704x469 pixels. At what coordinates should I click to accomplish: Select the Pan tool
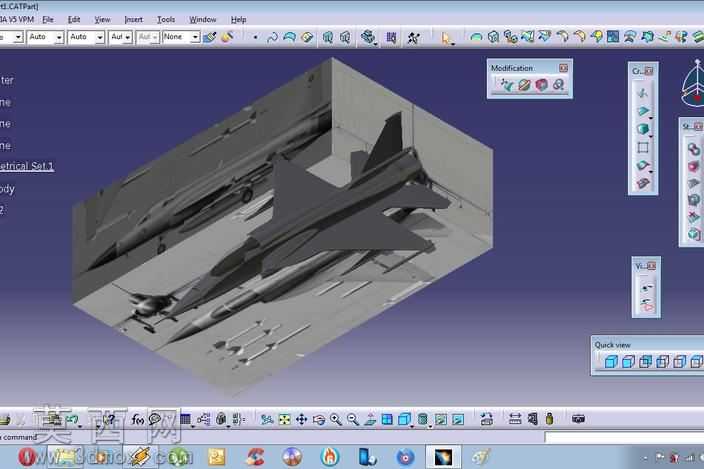click(x=301, y=420)
